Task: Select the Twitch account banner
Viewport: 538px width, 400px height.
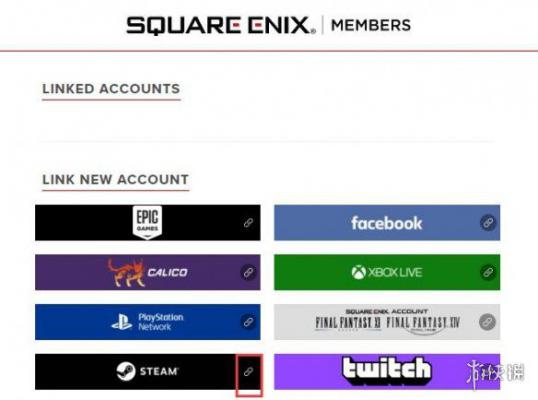Action: tap(387, 372)
